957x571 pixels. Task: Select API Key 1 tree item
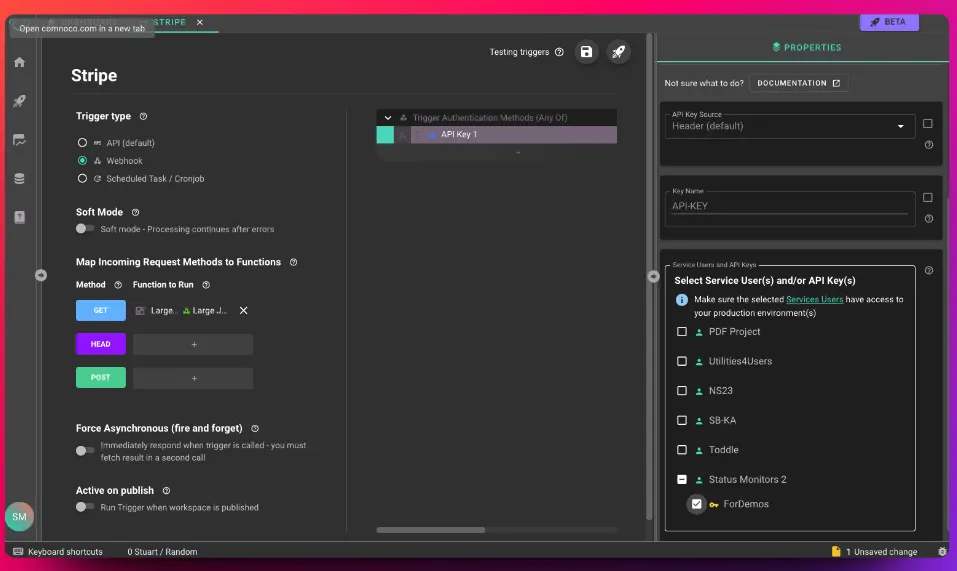[459, 135]
